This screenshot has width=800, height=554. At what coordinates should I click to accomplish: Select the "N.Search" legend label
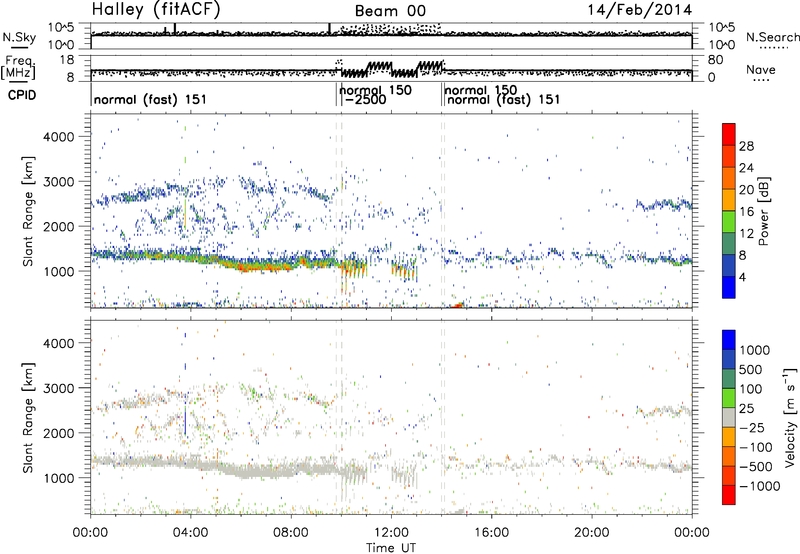[x=772, y=37]
